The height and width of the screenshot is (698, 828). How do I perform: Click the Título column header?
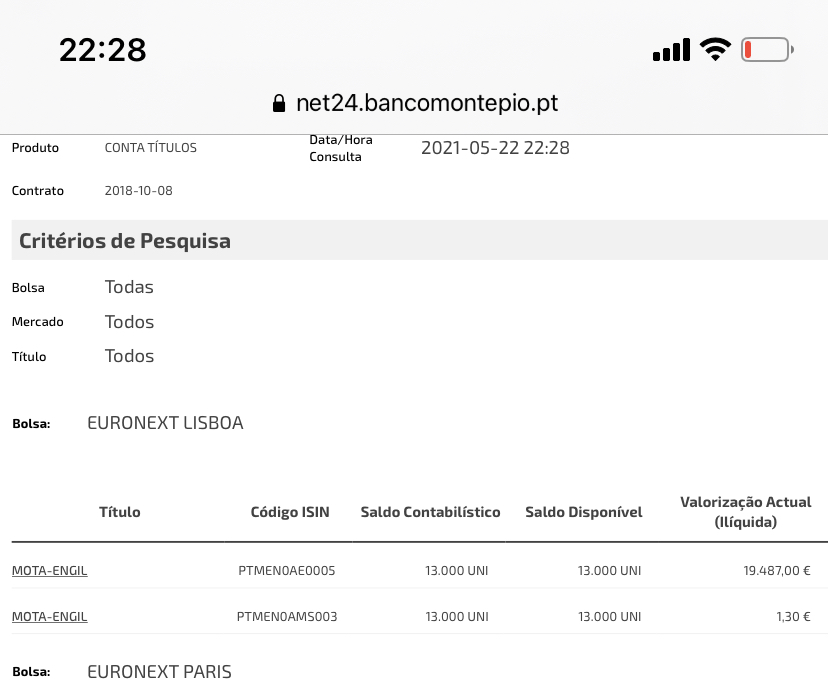[x=120, y=512]
